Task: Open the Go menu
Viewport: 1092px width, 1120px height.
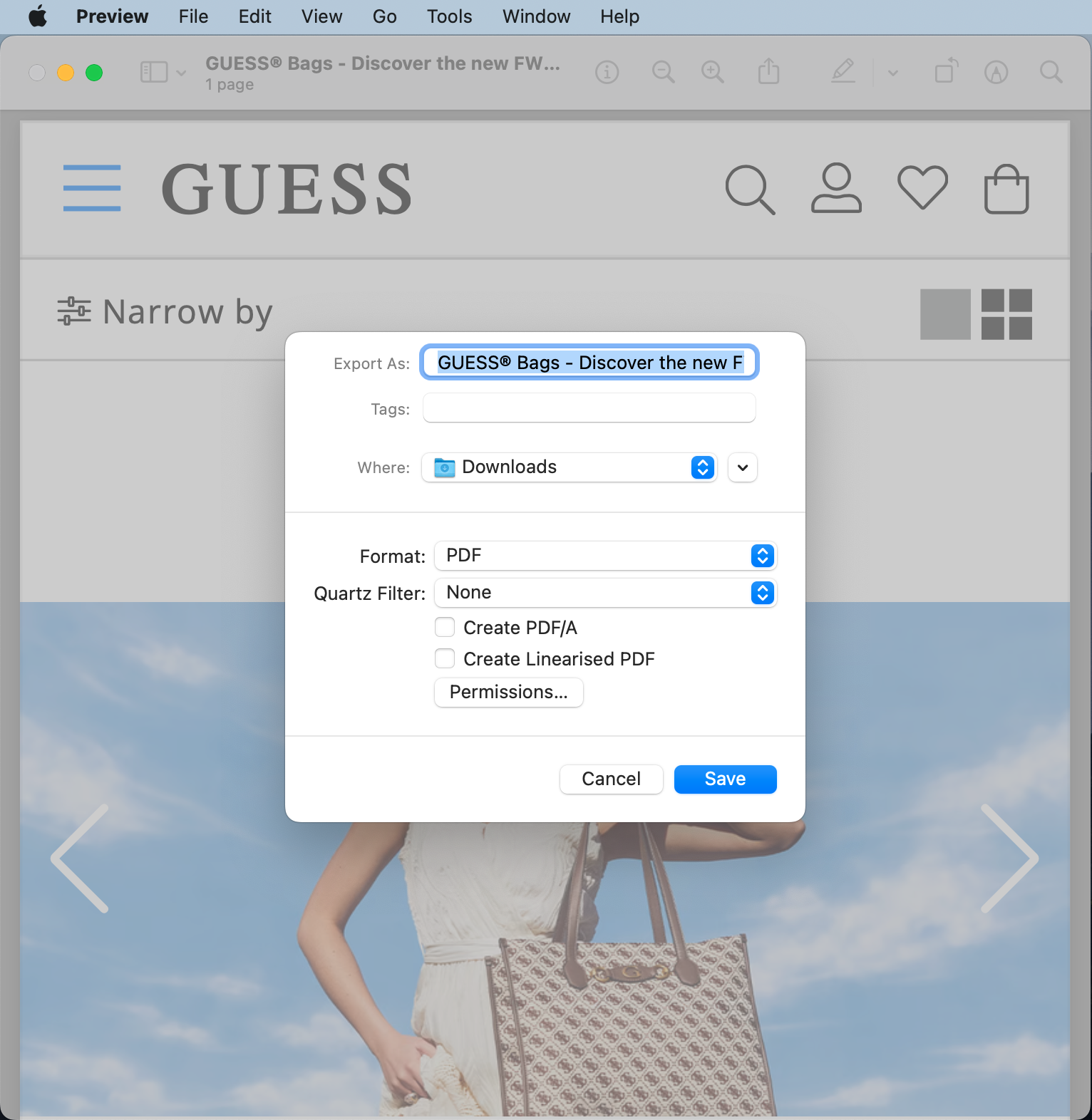Action: 384,16
